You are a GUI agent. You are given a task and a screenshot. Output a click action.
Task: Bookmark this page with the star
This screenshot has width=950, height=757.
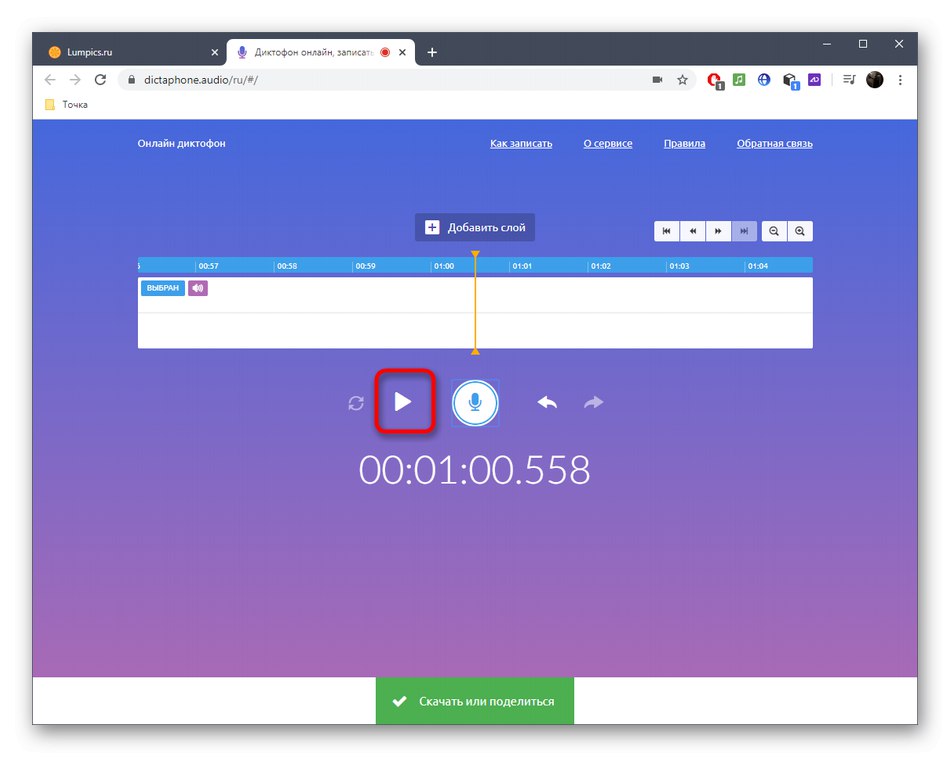(682, 80)
